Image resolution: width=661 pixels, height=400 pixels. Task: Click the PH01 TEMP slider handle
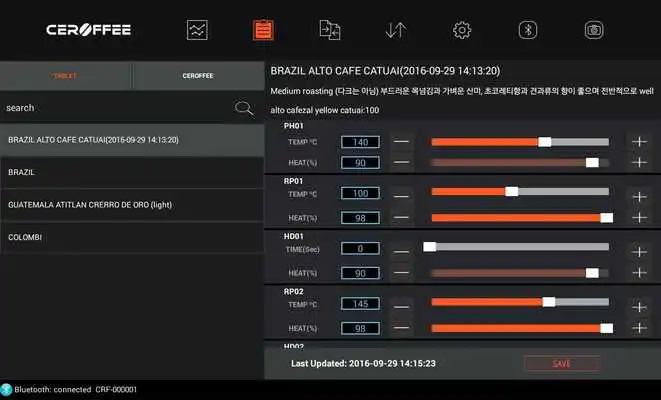tap(545, 142)
